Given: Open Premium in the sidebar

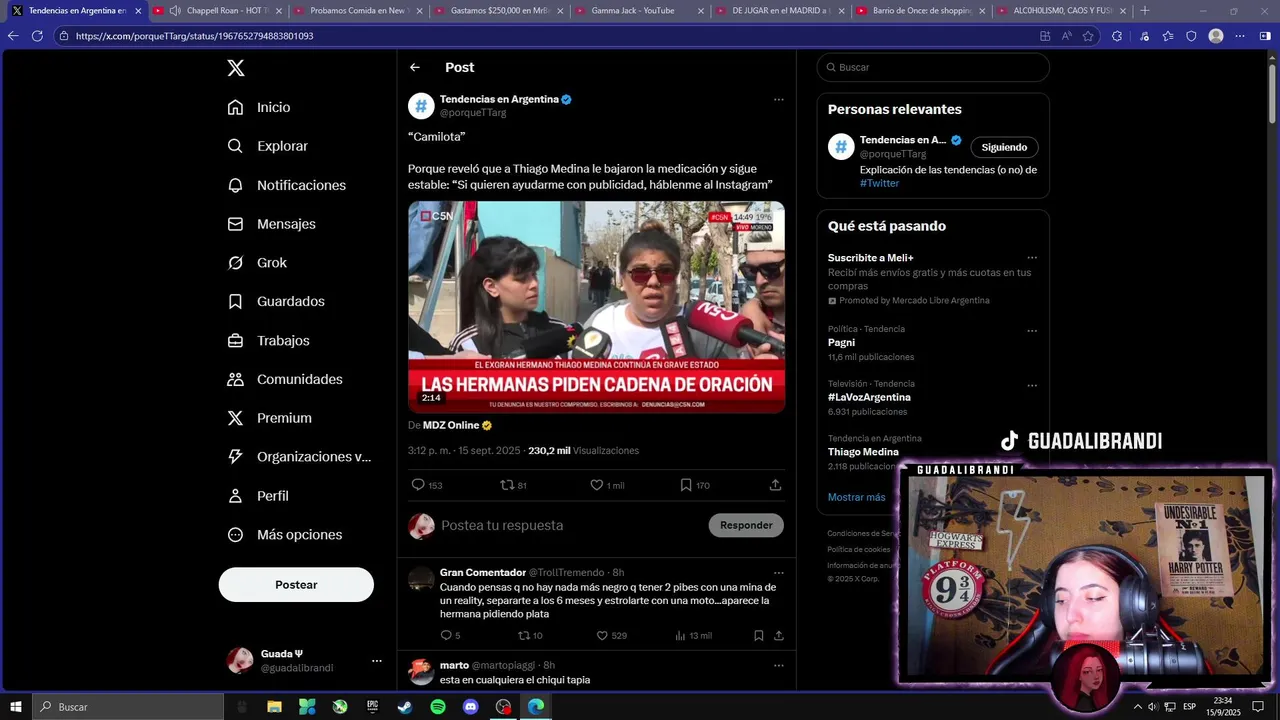Looking at the screenshot, I should [x=269, y=418].
